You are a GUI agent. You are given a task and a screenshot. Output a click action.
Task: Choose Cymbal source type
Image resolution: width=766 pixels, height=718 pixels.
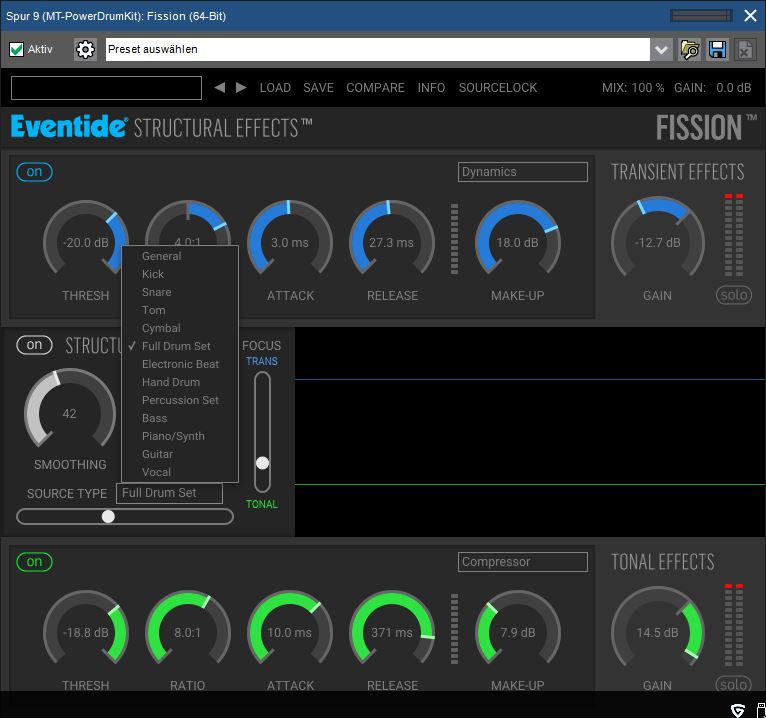(180, 328)
